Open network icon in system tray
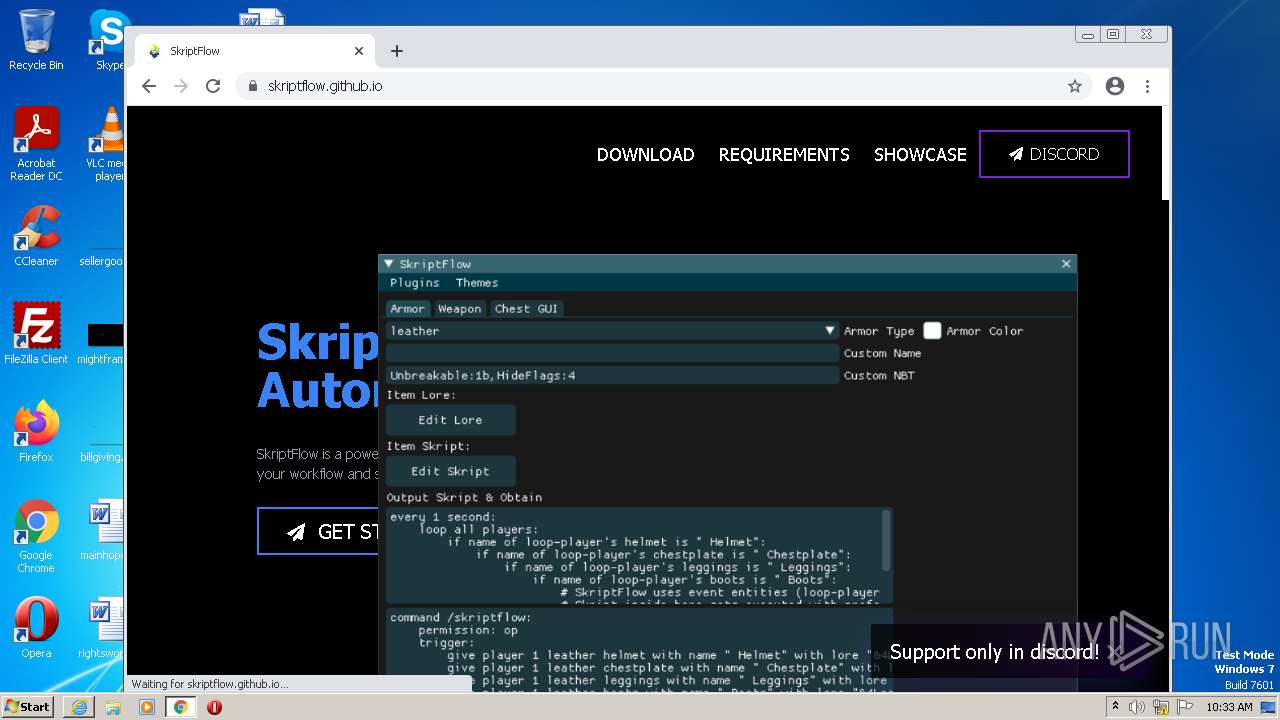The height and width of the screenshot is (720, 1280). click(x=1161, y=707)
